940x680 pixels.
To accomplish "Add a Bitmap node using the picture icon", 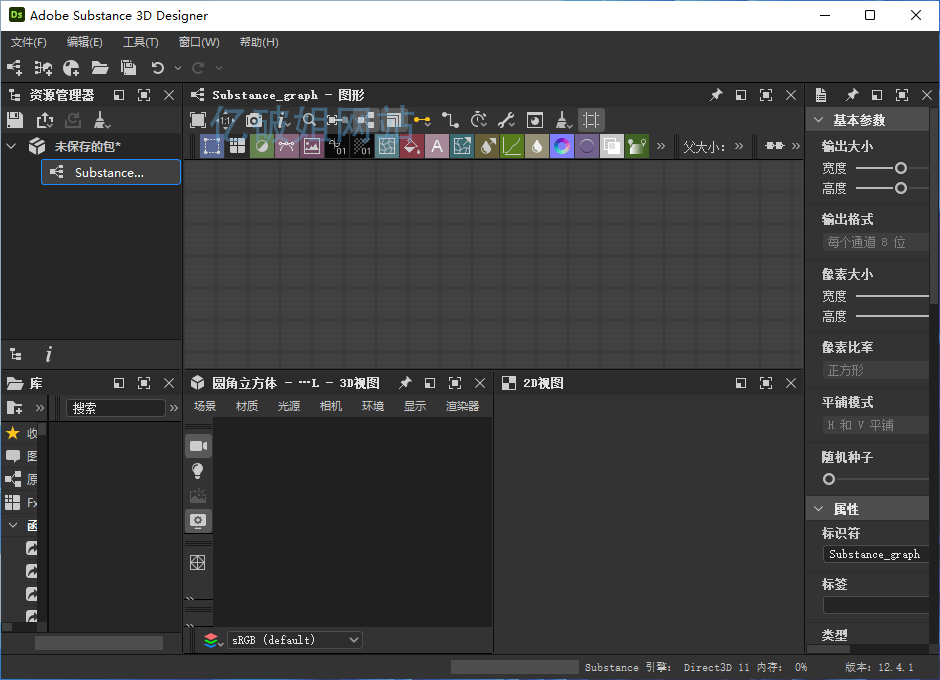I will tap(312, 146).
